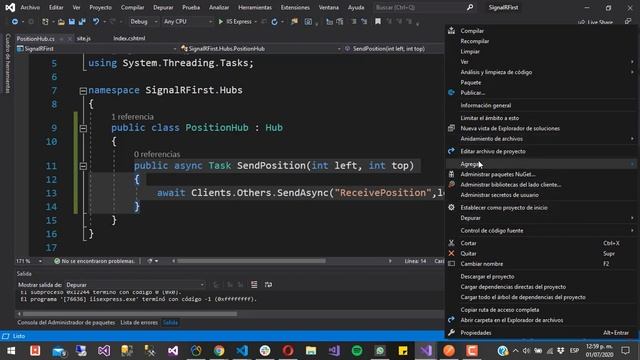Open Opera browser from the taskbar
This screenshot has height=360, width=640.
pos(288,351)
